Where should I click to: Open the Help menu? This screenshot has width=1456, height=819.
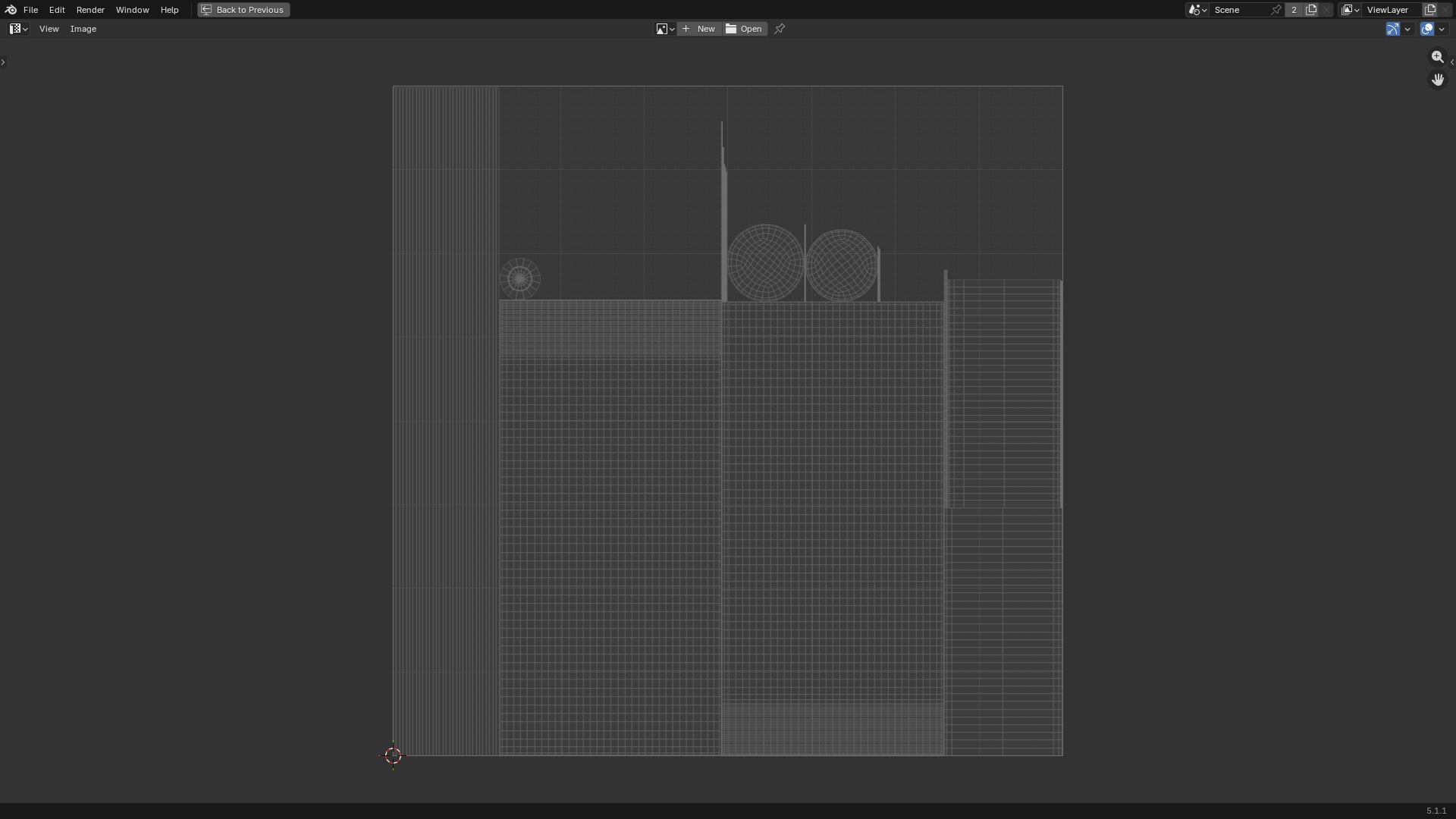[169, 10]
